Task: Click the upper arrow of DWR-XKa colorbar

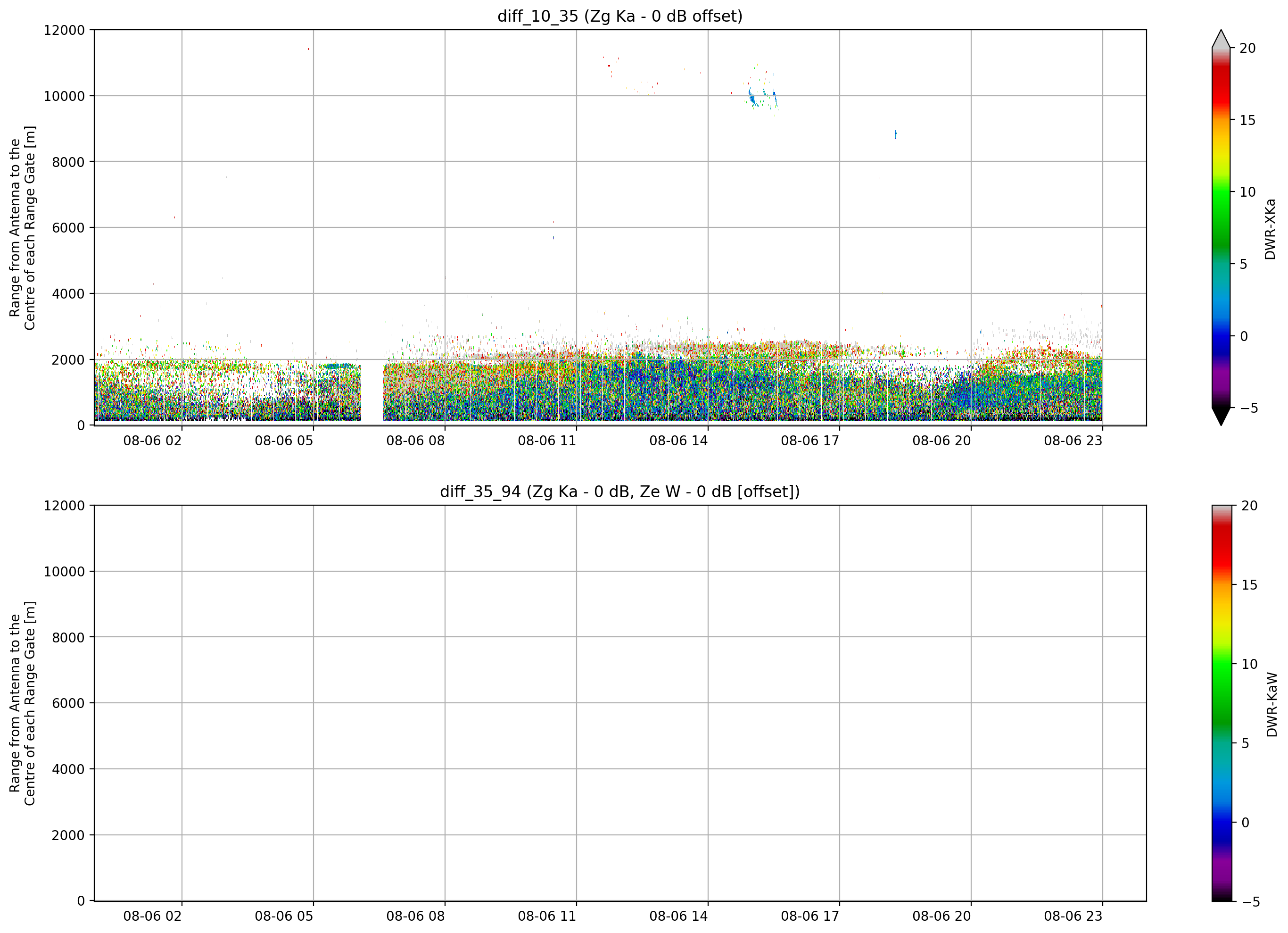Action: tap(1221, 39)
